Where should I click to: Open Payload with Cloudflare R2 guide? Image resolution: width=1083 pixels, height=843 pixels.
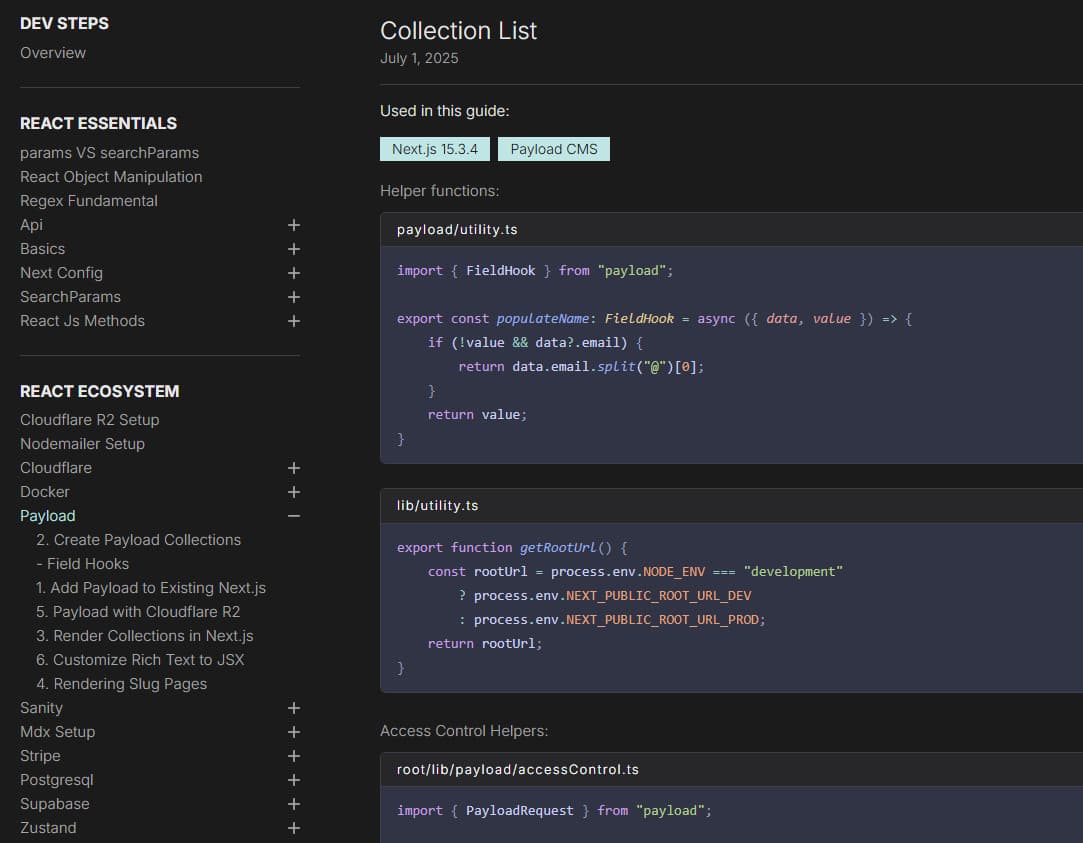tap(138, 612)
